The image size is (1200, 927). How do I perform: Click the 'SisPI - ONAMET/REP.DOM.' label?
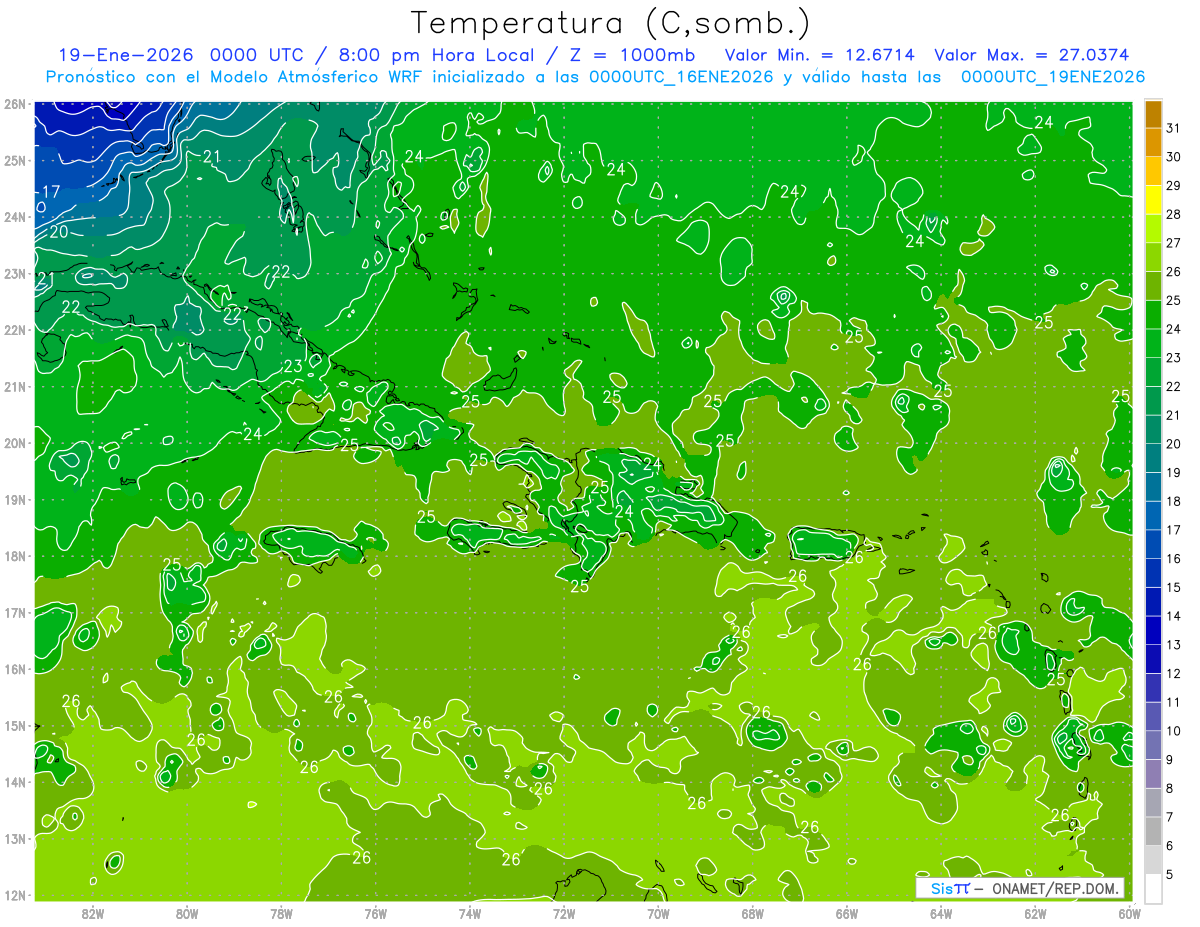click(x=1019, y=888)
